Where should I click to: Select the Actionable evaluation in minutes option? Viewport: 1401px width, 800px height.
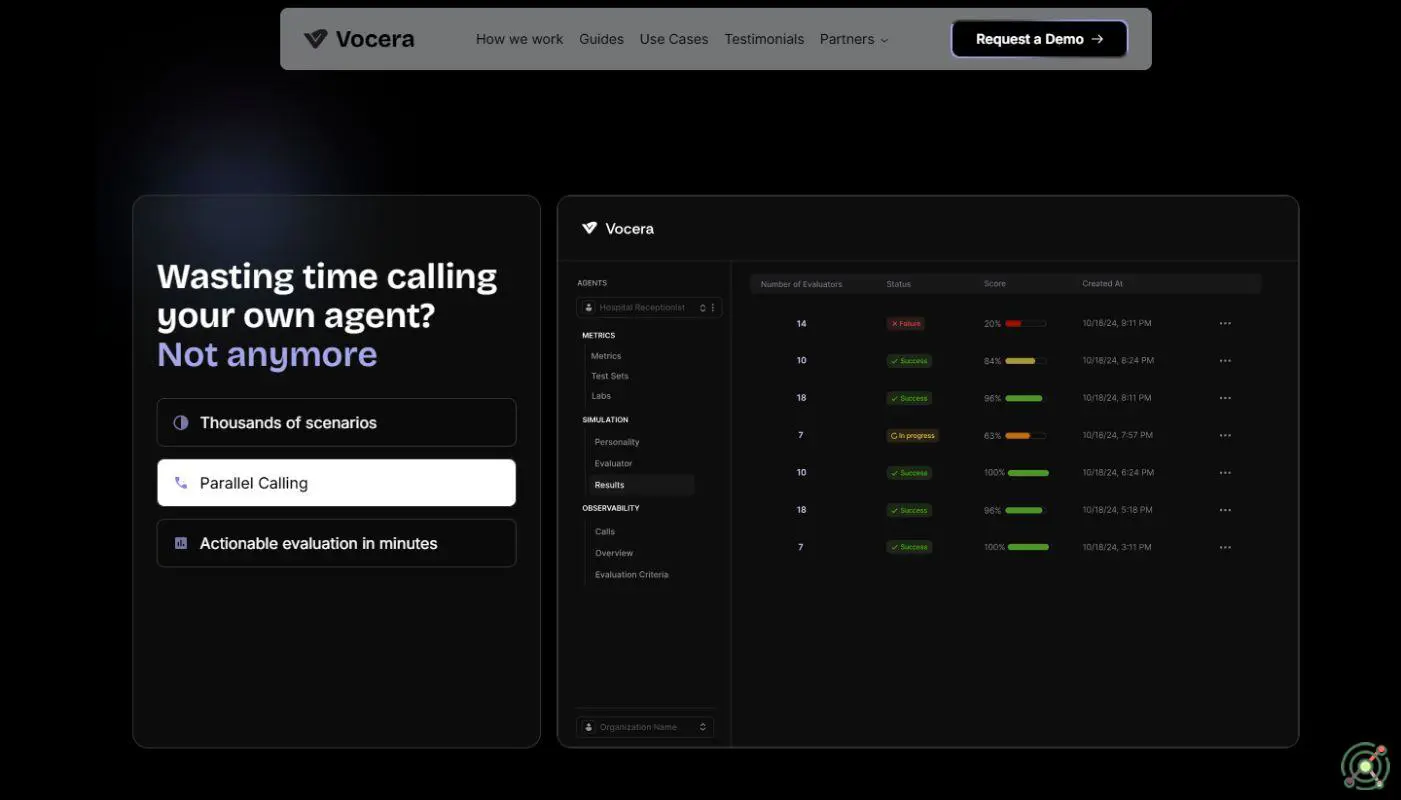(336, 543)
